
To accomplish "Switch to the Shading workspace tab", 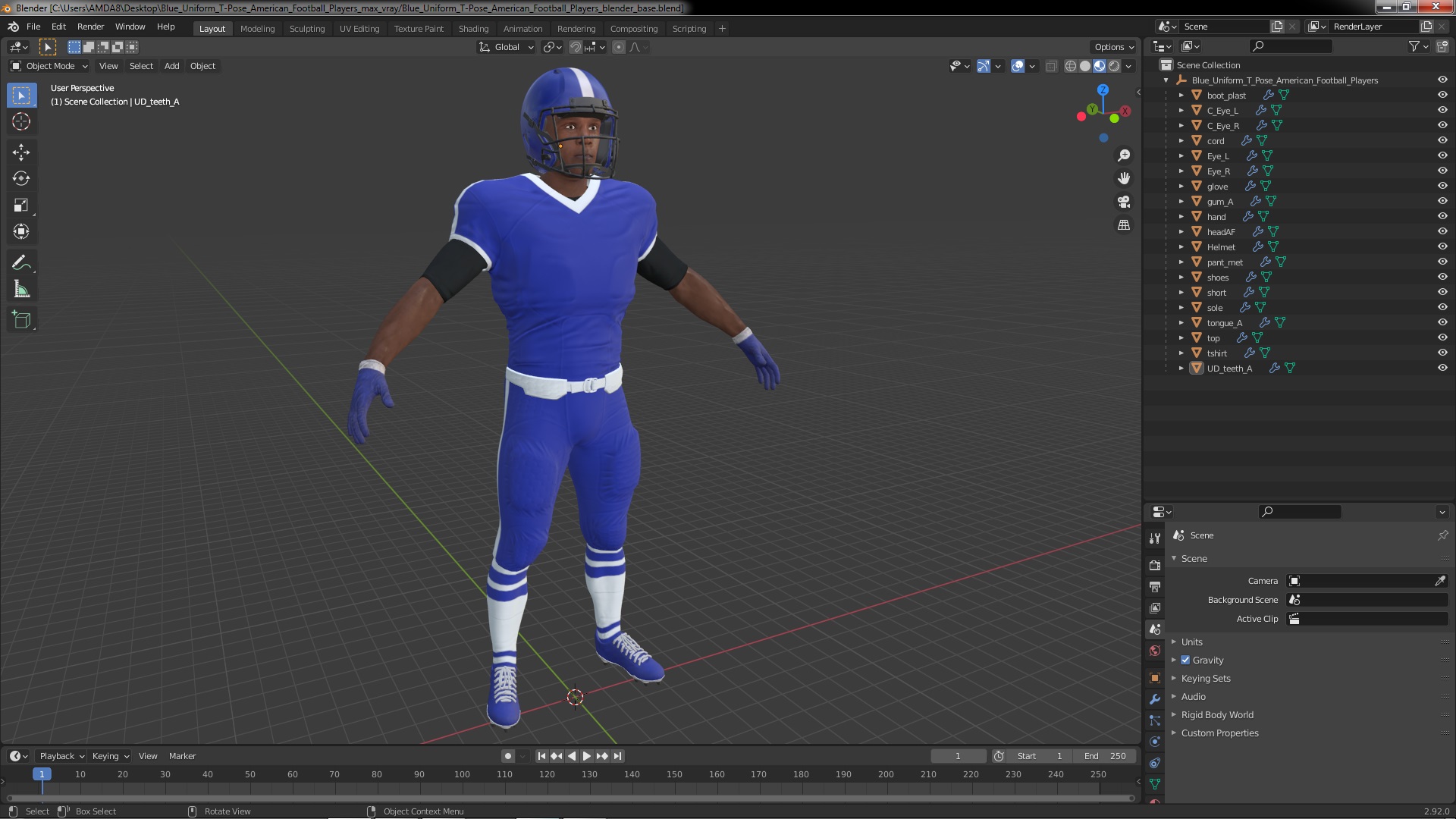I will (473, 29).
